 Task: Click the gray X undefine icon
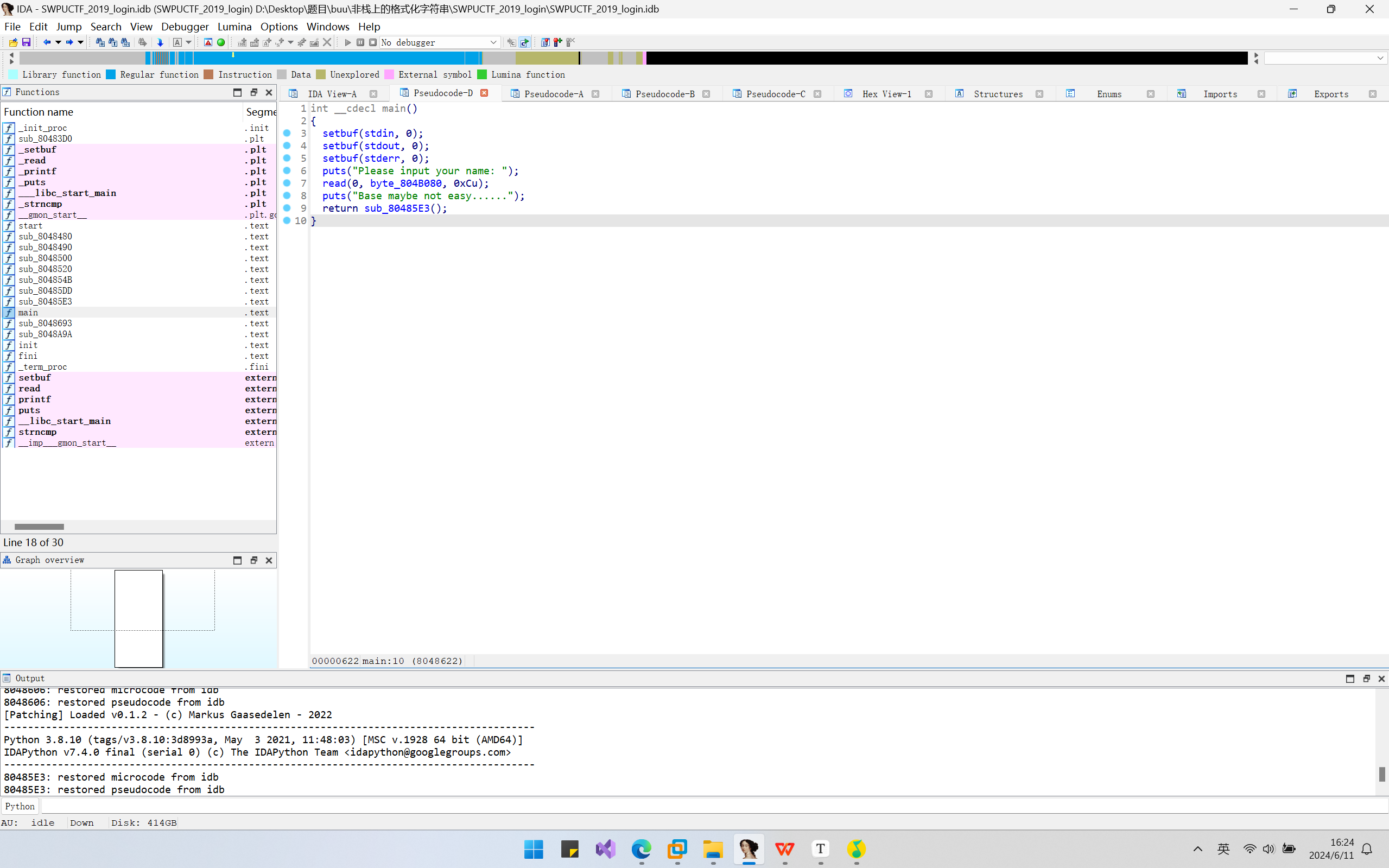pos(327,42)
